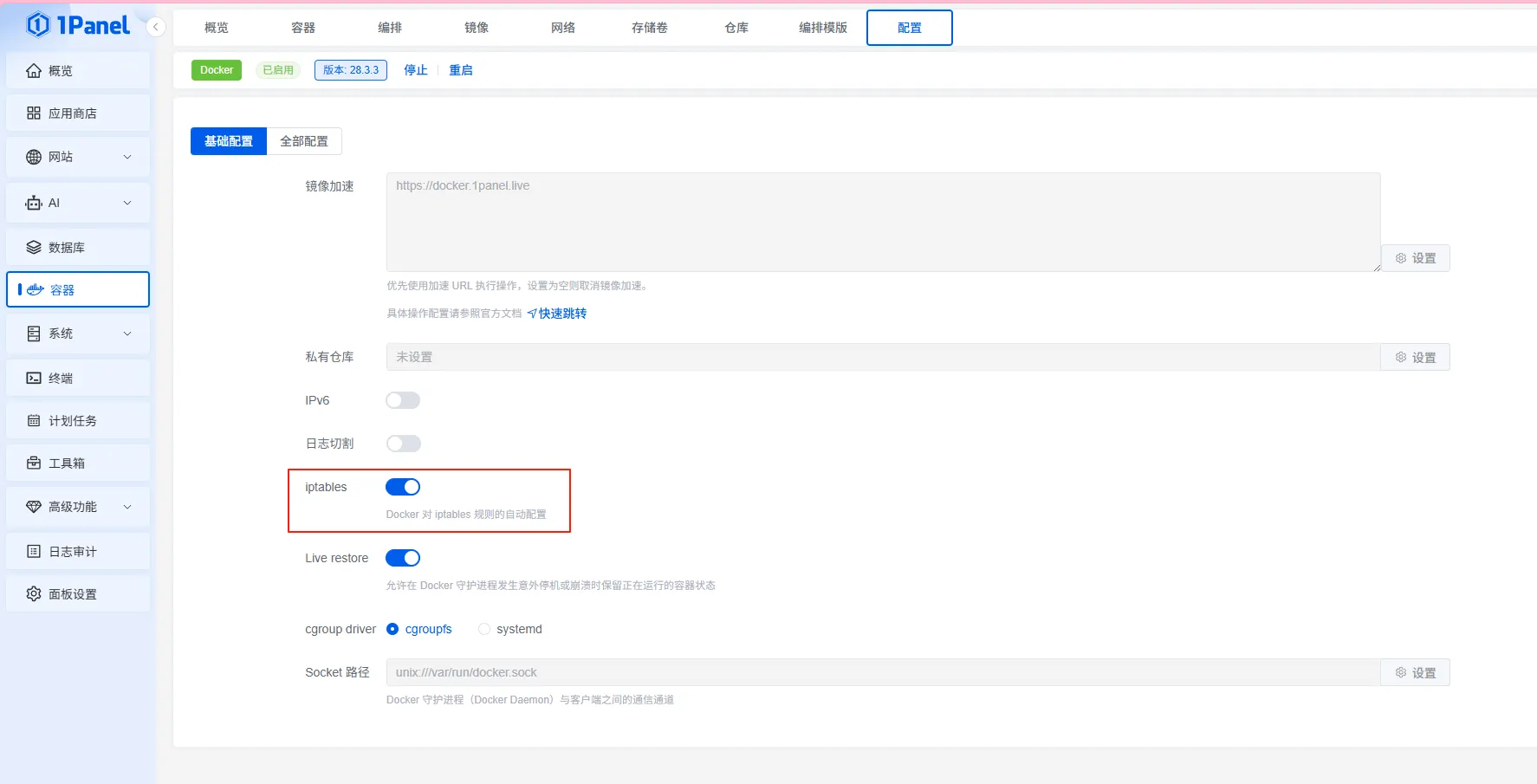
Task: Open 数据库 in the sidebar
Action: point(78,248)
